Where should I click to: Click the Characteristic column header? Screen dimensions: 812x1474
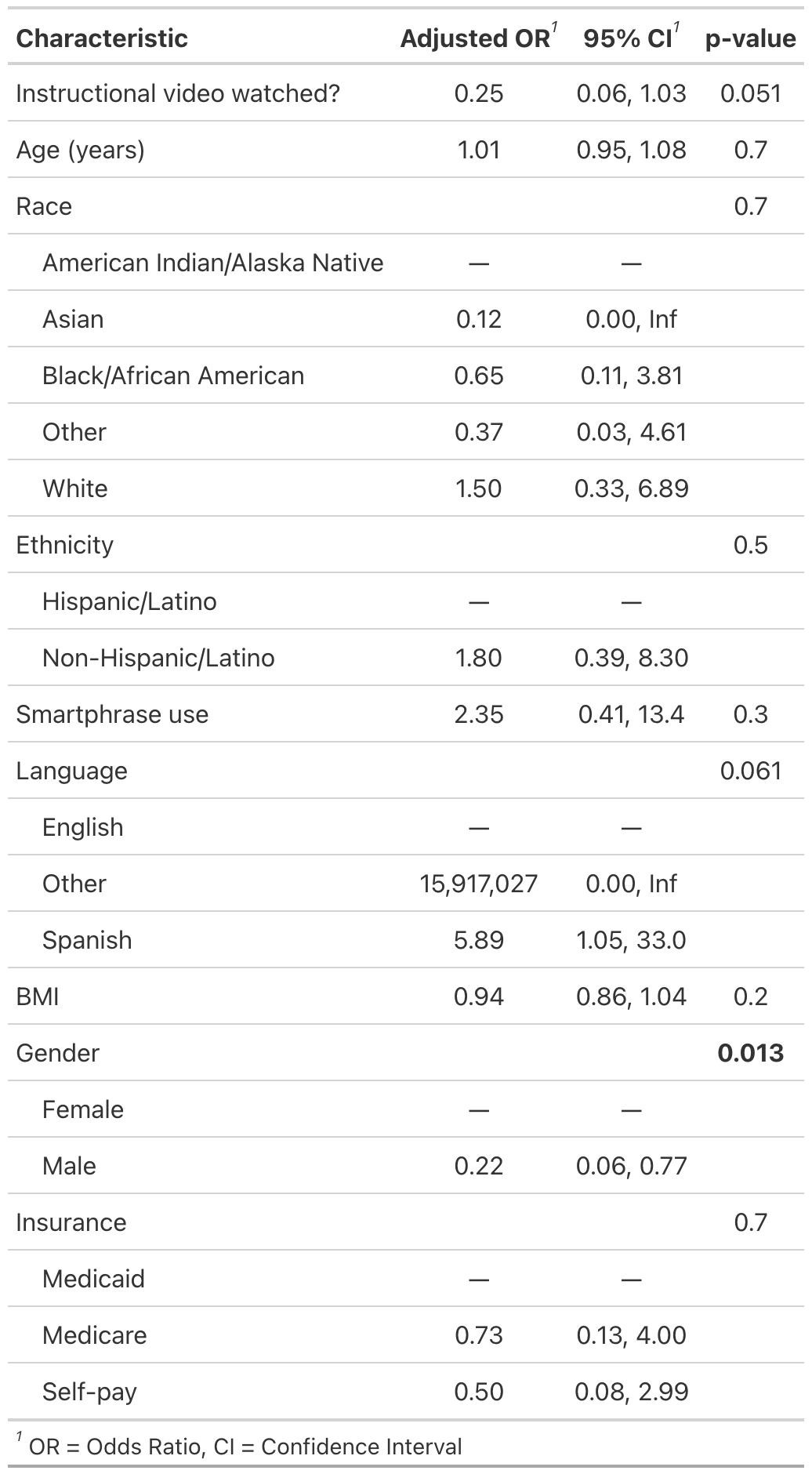[102, 38]
